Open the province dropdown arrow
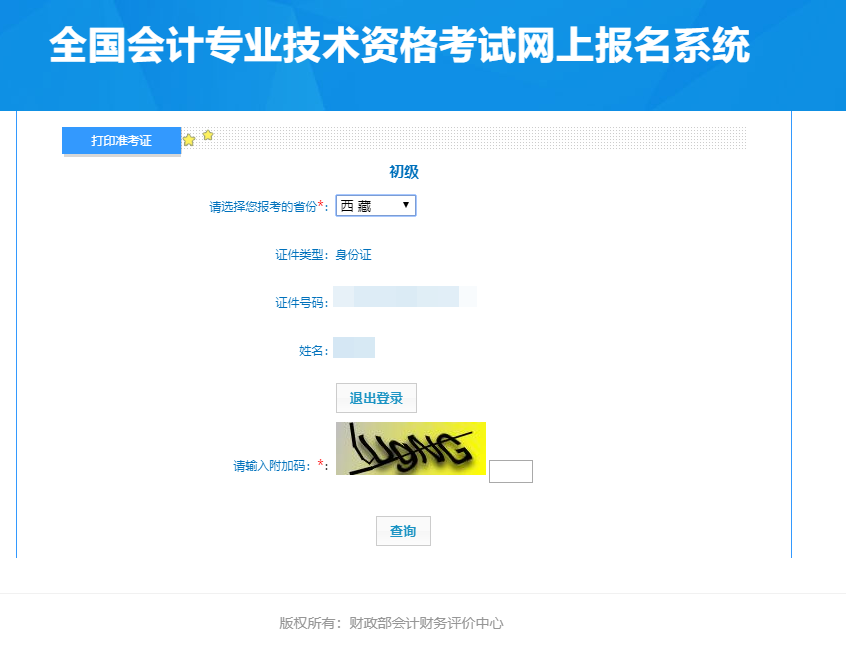This screenshot has height=656, width=846. point(407,204)
